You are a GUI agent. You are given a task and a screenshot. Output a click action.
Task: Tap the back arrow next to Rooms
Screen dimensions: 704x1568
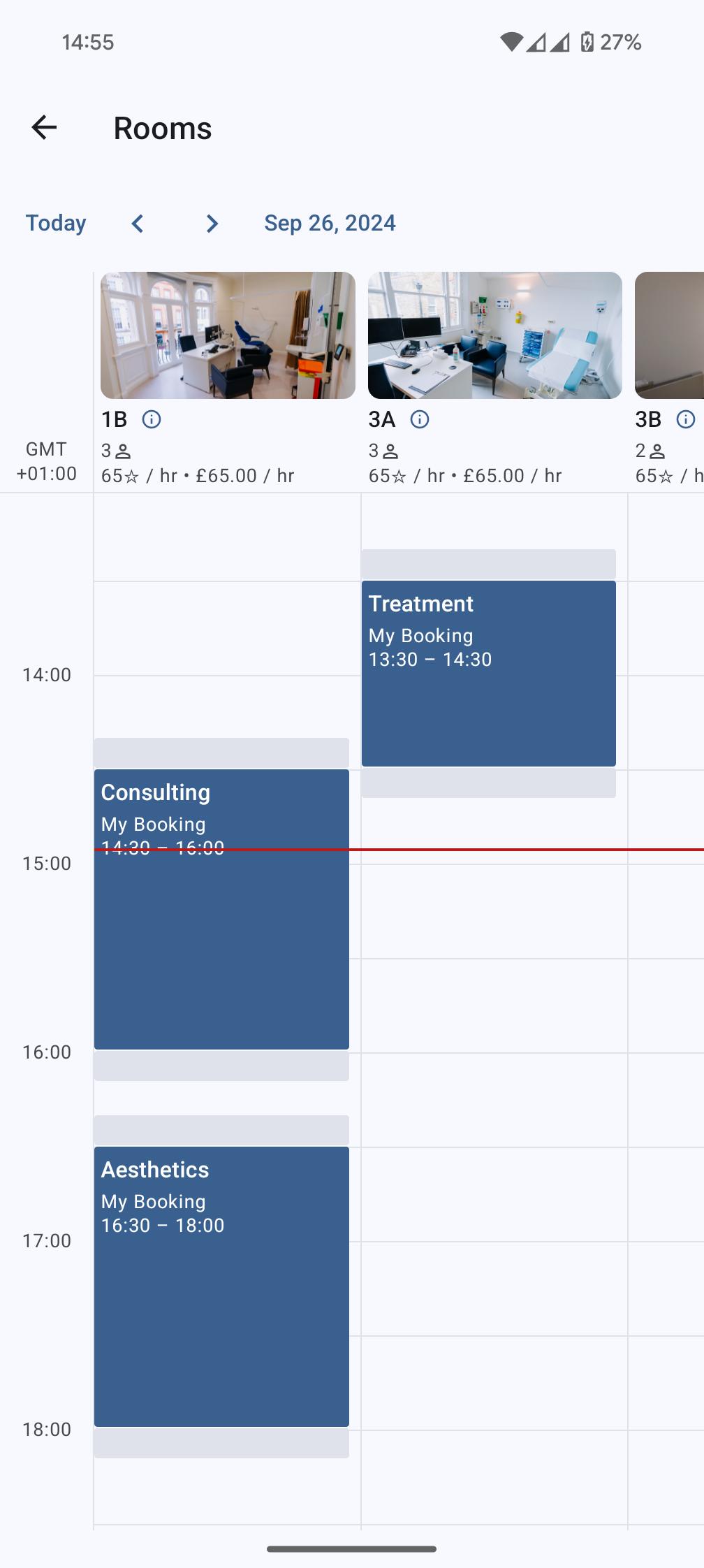click(x=44, y=128)
